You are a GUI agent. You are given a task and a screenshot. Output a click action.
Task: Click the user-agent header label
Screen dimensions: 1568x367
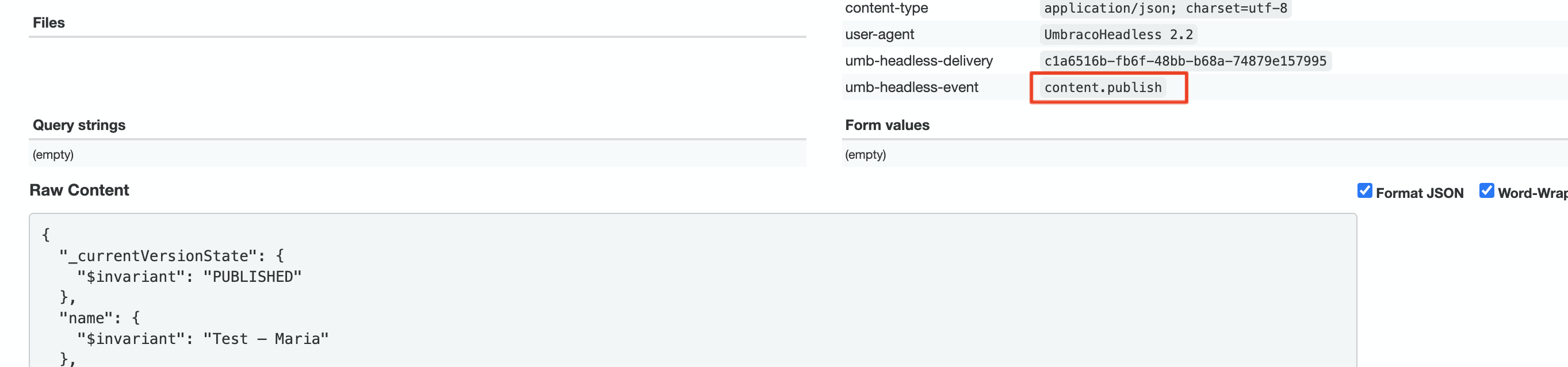(879, 34)
